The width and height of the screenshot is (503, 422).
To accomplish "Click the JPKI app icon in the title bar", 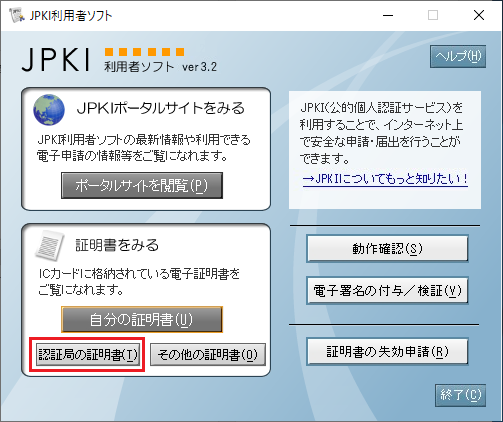I will (x=17, y=15).
